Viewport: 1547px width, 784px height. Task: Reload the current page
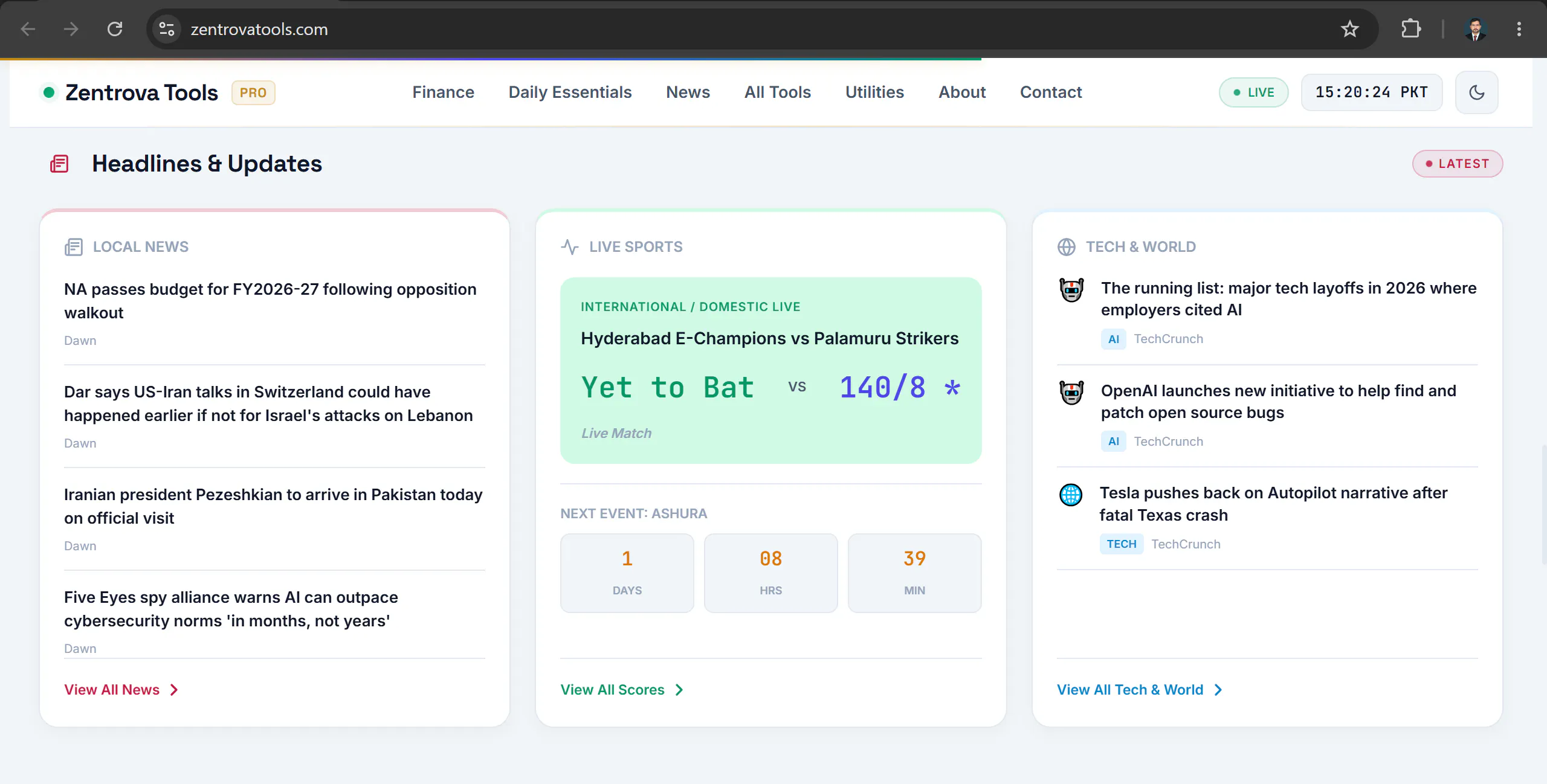click(115, 29)
